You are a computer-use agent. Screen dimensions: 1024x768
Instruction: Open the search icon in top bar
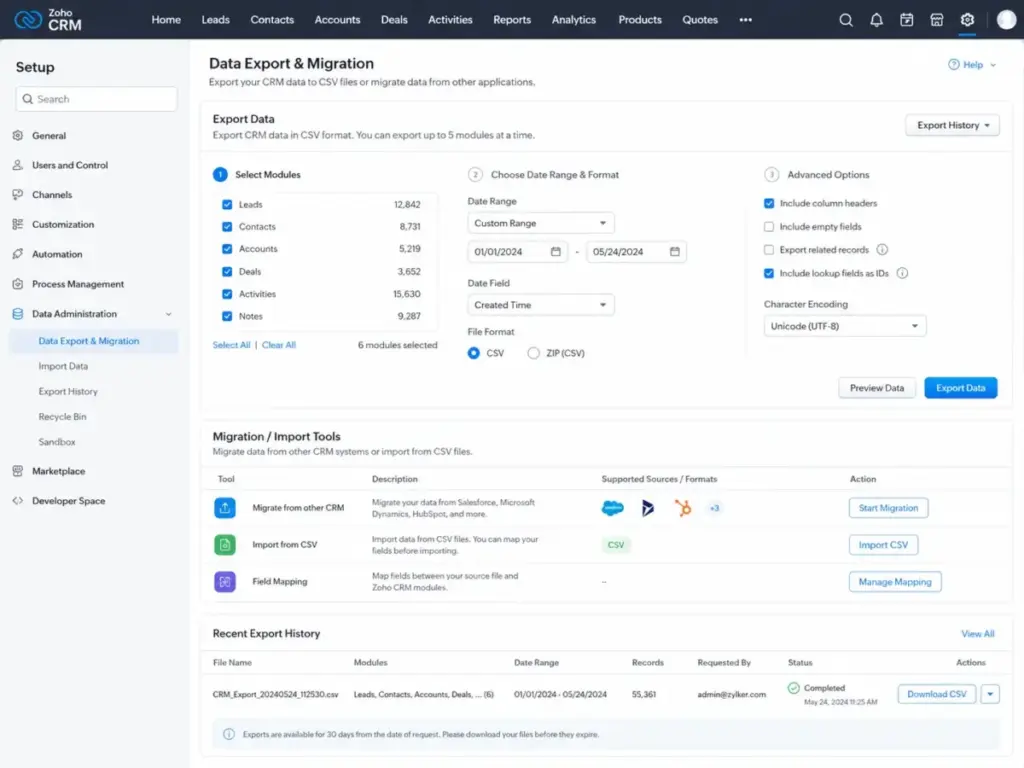[x=846, y=20]
